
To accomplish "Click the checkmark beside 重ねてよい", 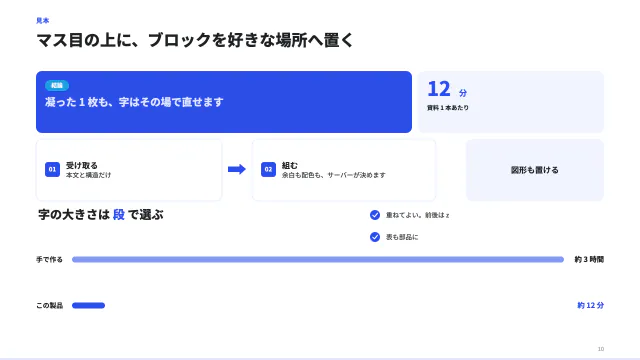I will [x=375, y=215].
